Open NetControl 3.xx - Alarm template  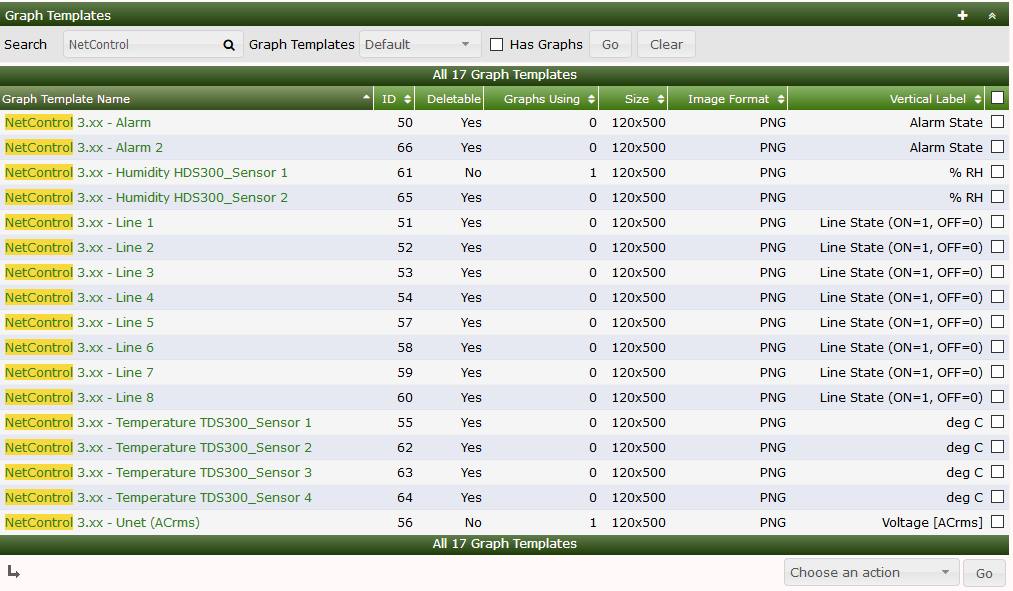pyautogui.click(x=78, y=122)
